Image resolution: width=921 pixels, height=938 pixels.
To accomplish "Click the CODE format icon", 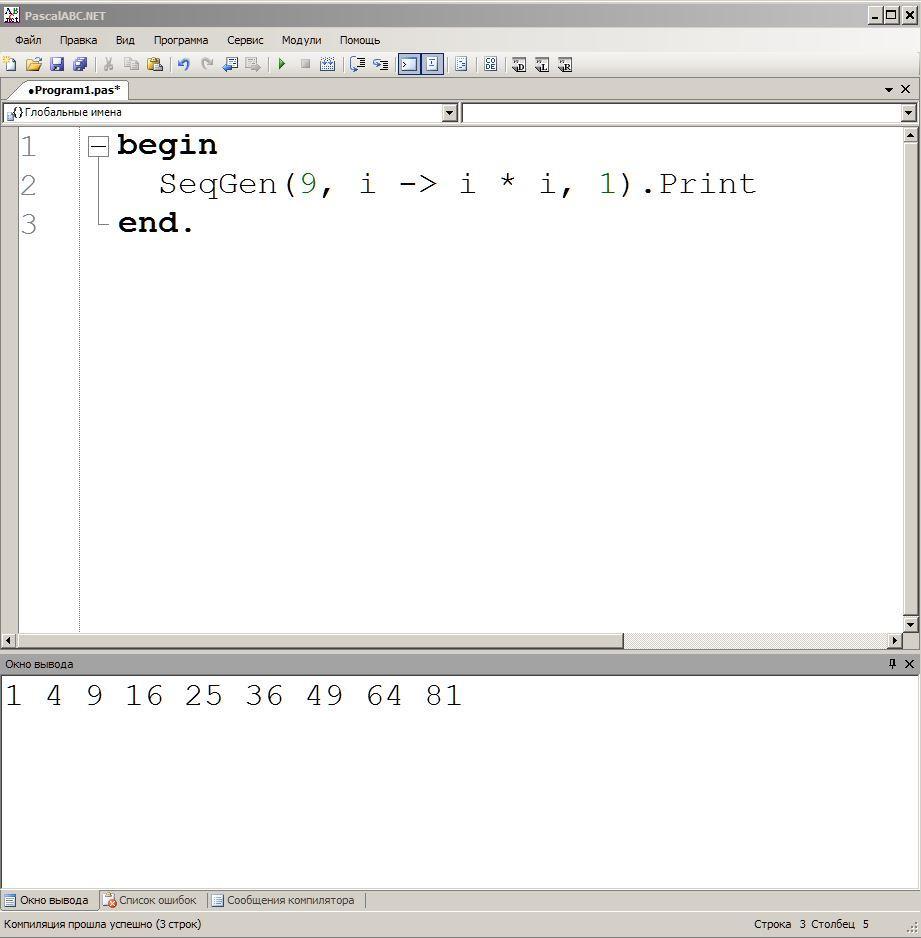I will [490, 64].
